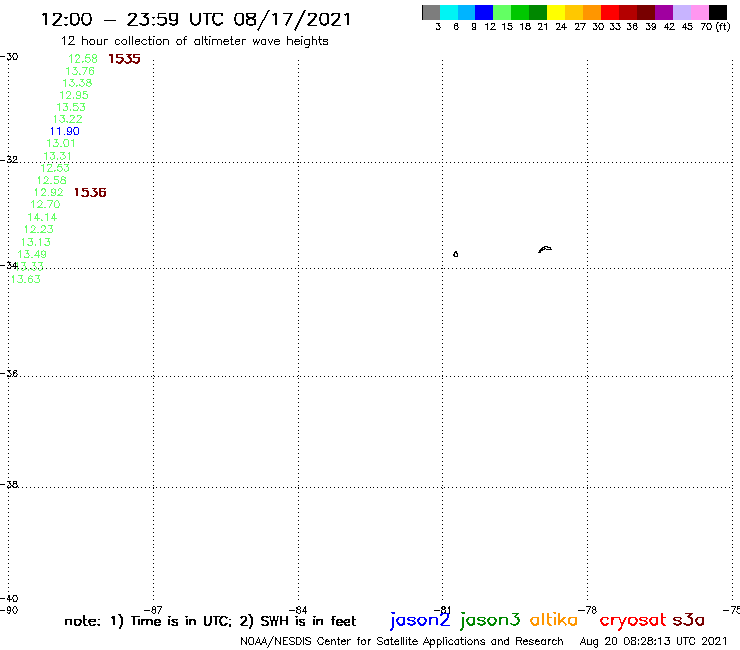The width and height of the screenshot is (740, 650).
Task: Select the blue 11.90 wave height value
Action: click(65, 131)
